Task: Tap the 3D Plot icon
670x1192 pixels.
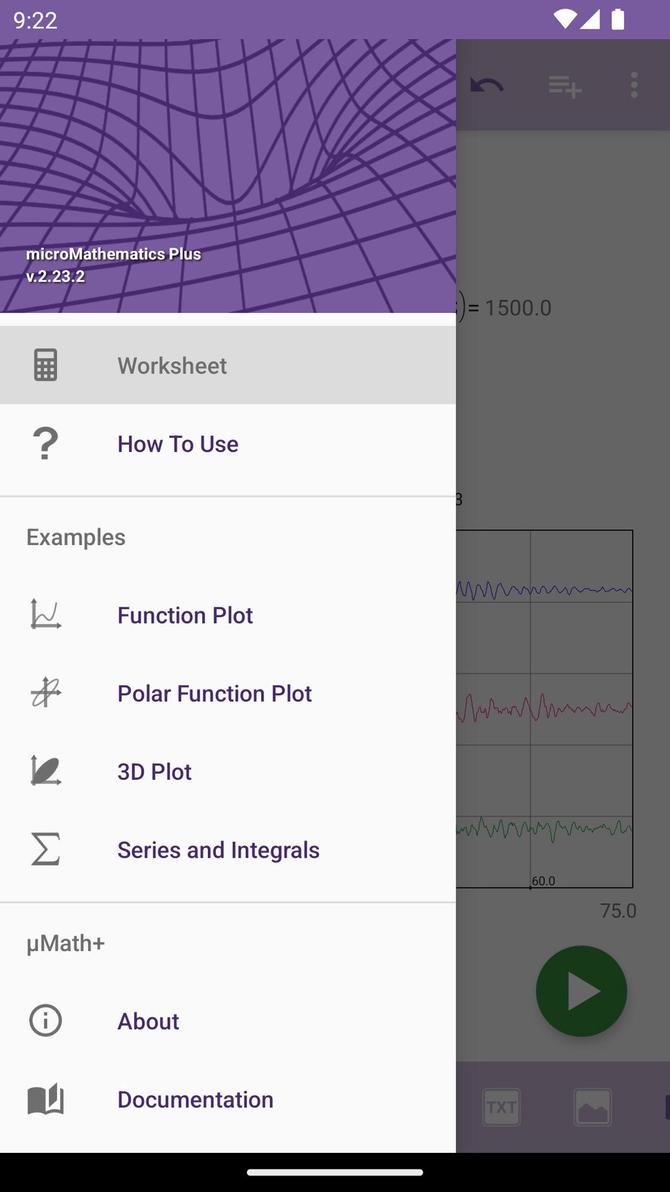Action: tap(45, 771)
